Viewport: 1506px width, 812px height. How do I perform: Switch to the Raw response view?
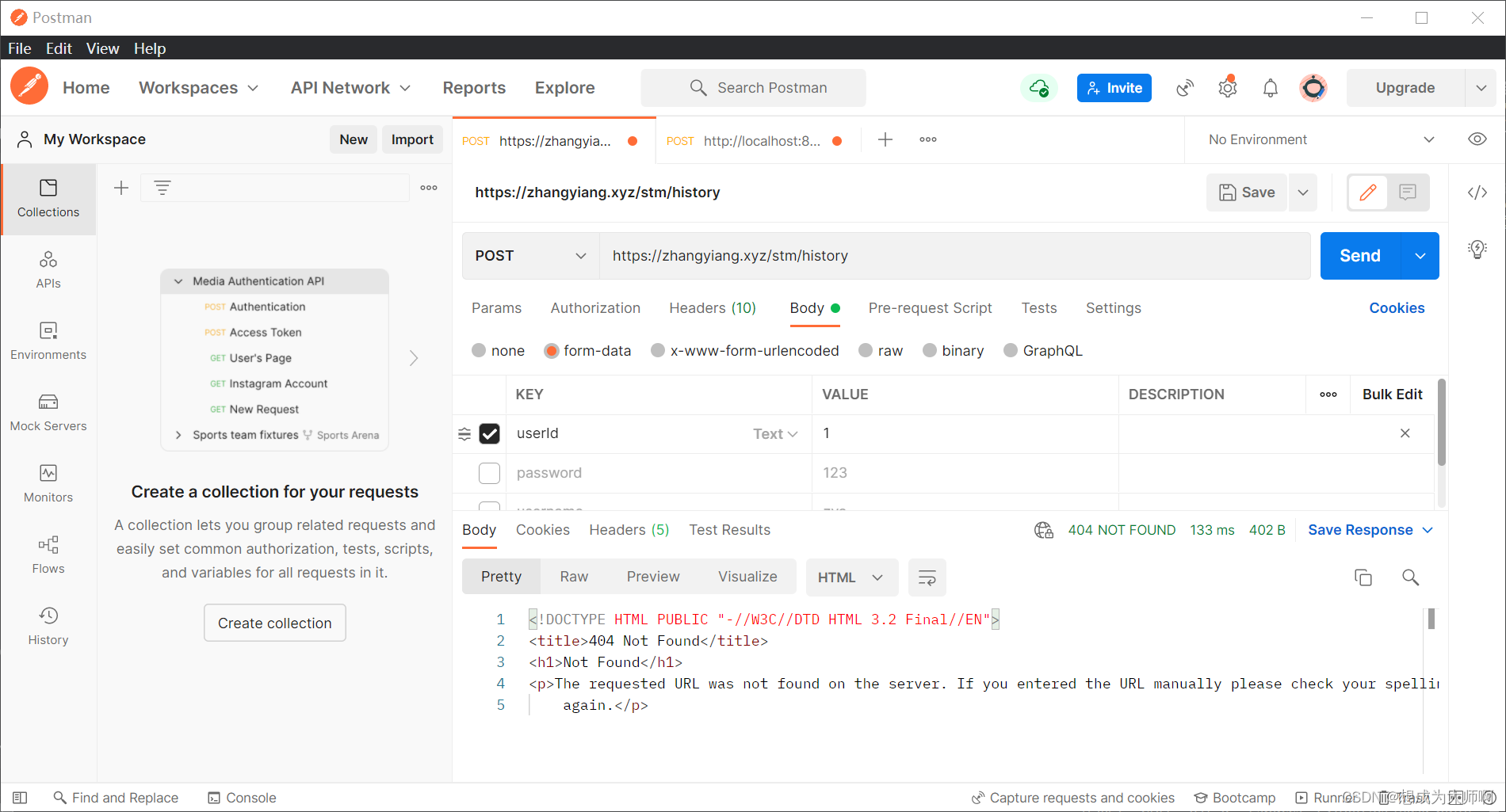[x=574, y=577]
